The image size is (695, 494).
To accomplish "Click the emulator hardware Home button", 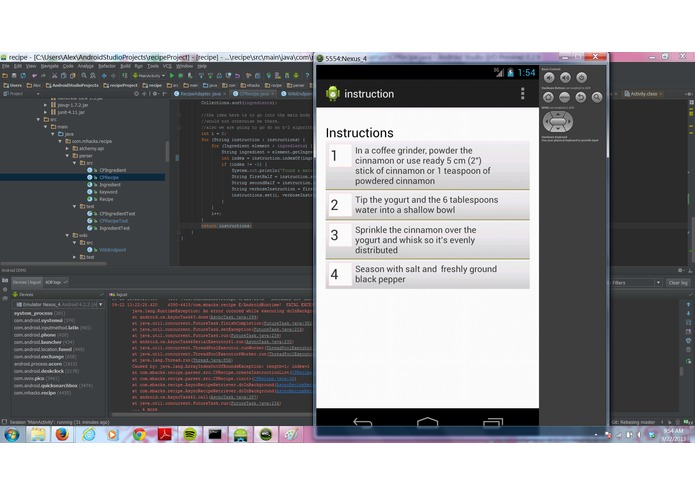I will (548, 97).
